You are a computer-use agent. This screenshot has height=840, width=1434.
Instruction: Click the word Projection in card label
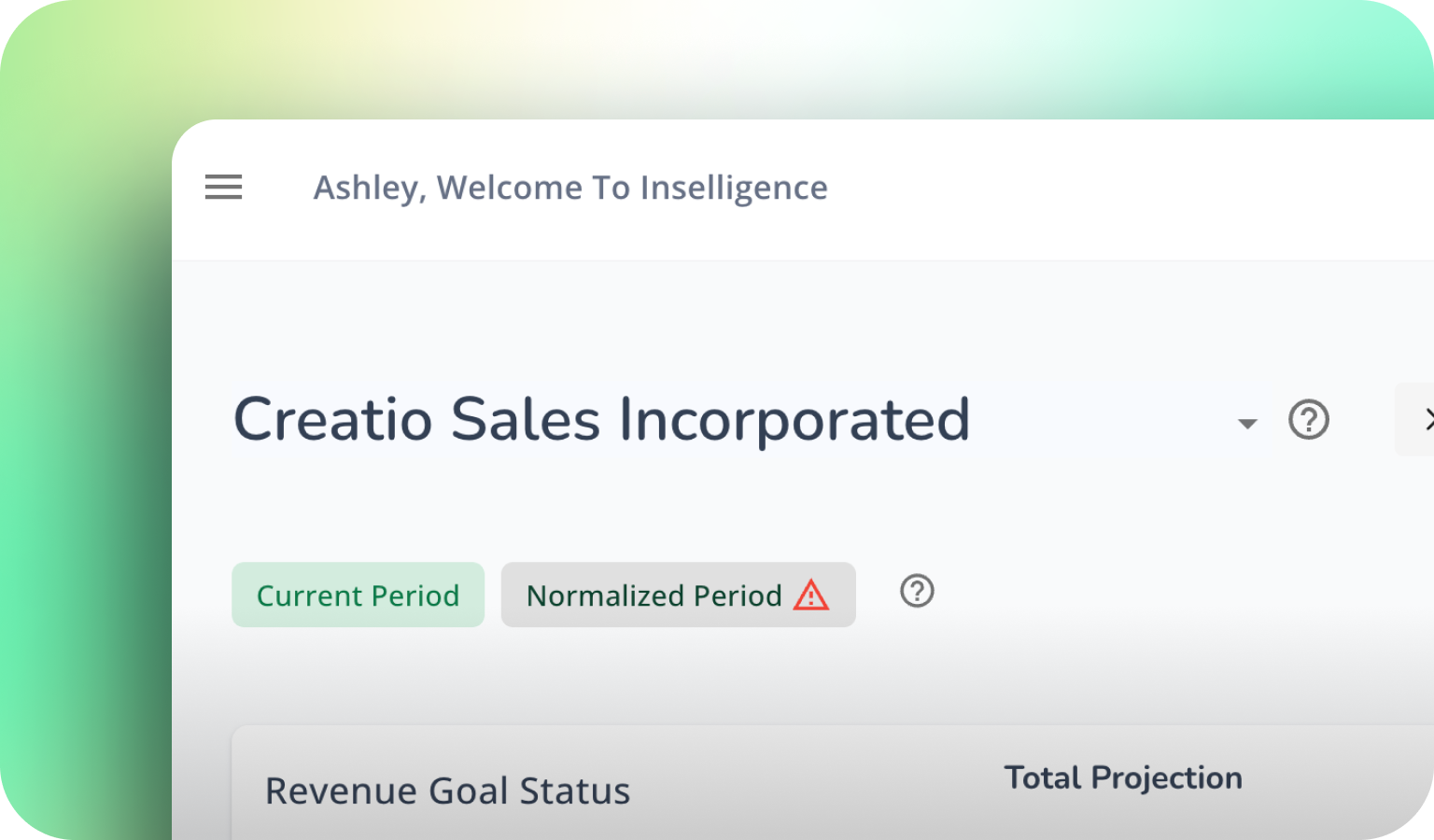coord(1166,778)
